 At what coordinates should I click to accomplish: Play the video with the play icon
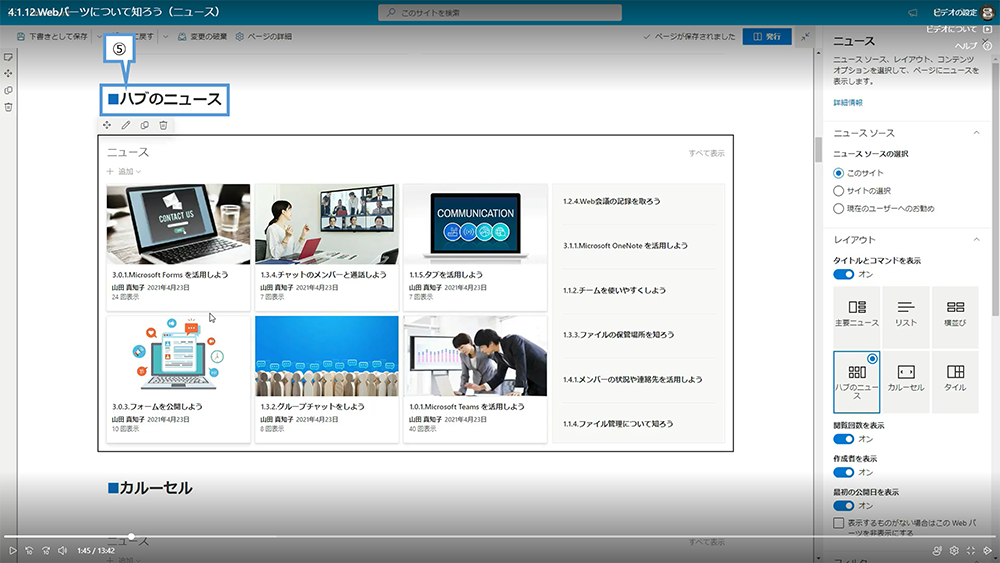(12, 550)
